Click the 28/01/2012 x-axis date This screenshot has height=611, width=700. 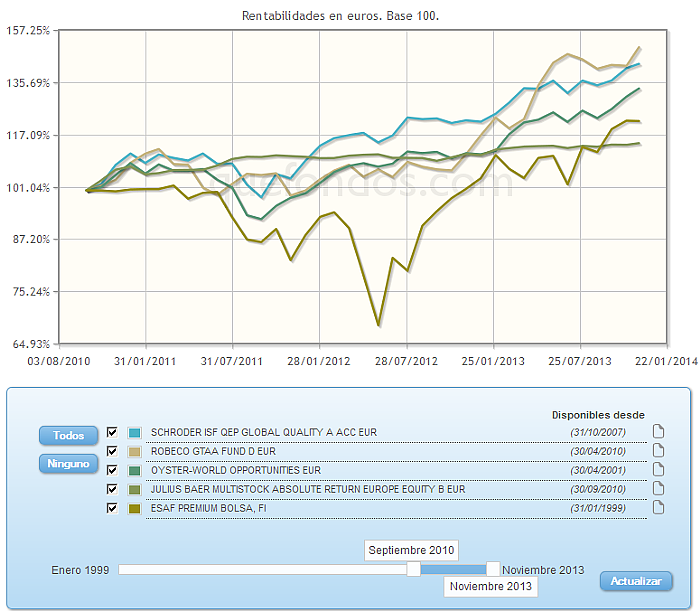coord(319,361)
